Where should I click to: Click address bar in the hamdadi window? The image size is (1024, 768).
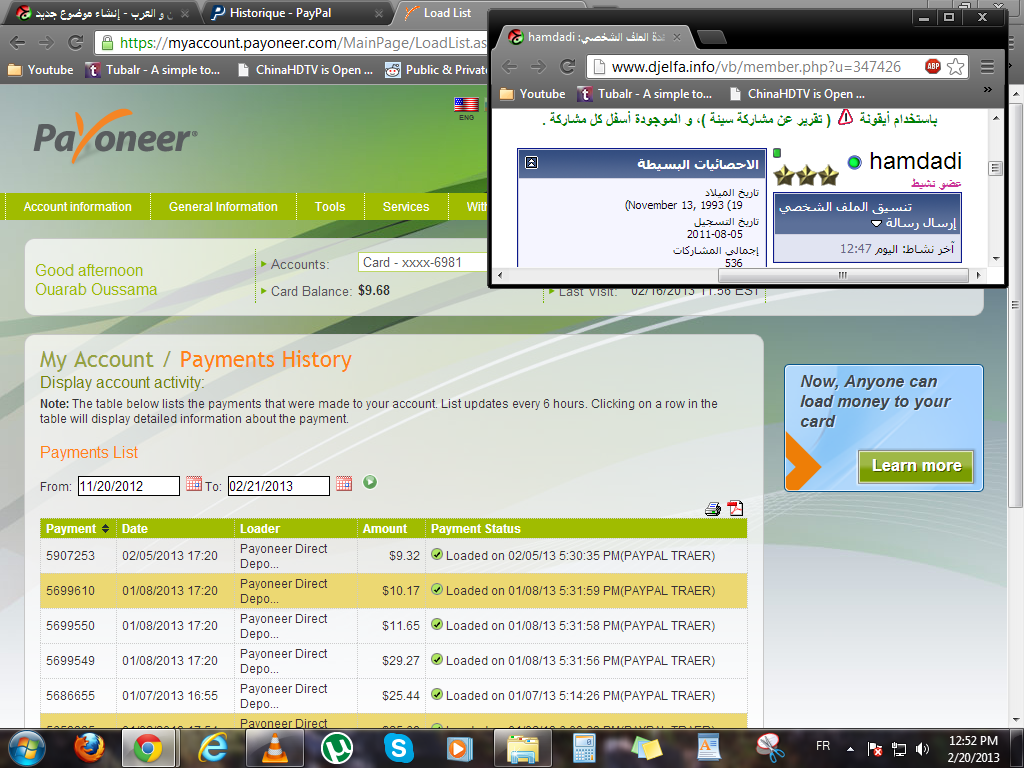click(756, 67)
